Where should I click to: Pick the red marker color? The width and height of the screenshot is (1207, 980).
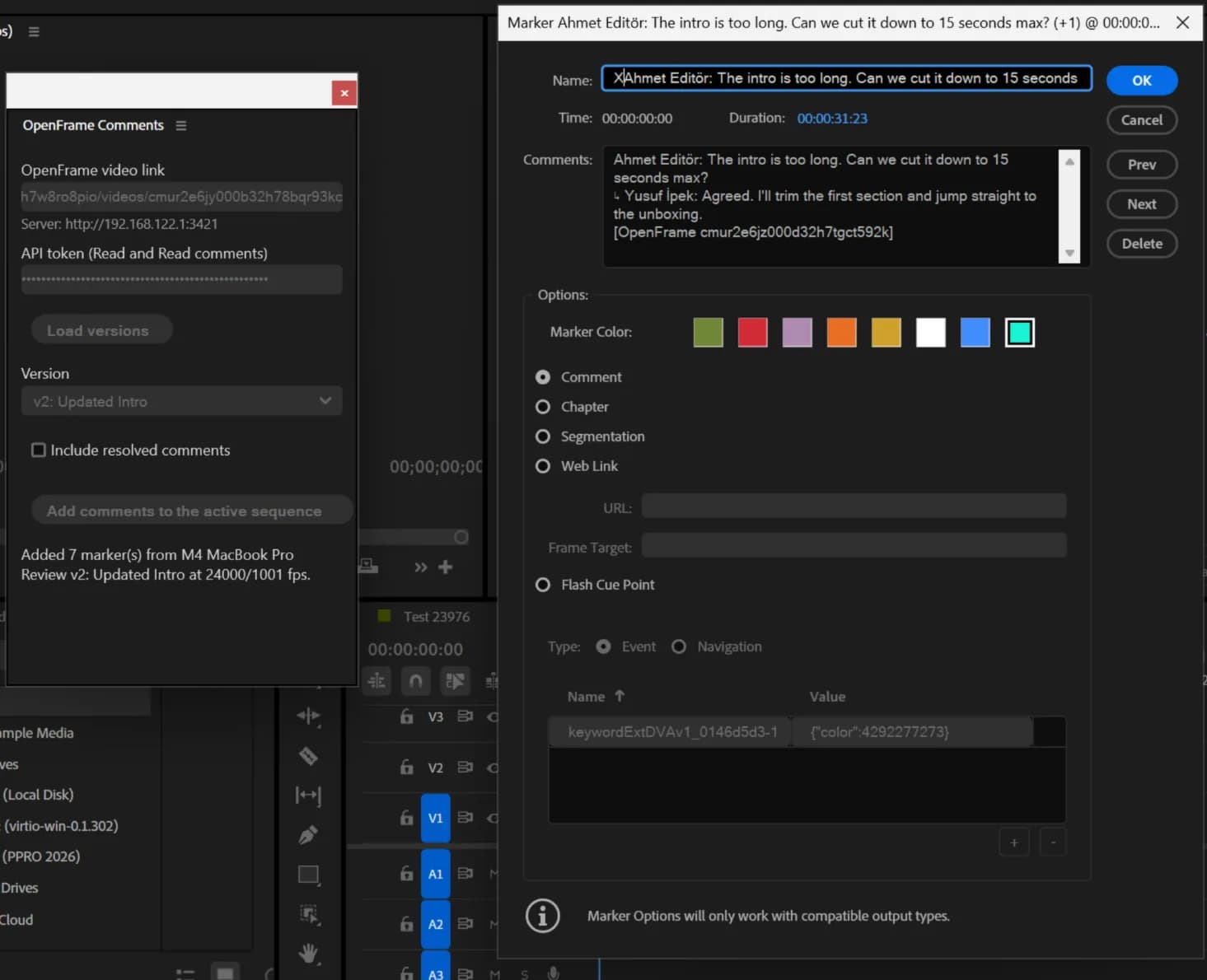click(753, 333)
